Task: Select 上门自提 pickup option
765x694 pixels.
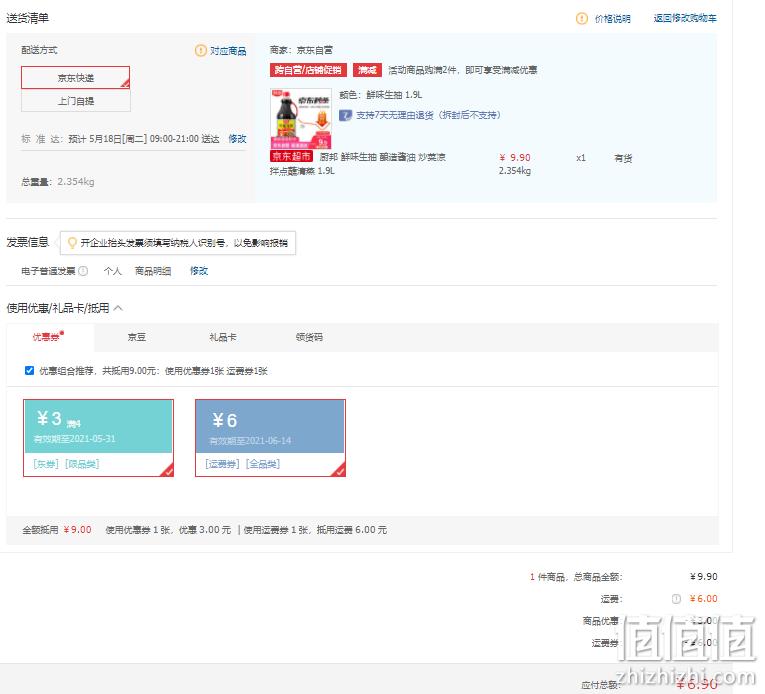Action: click(76, 101)
